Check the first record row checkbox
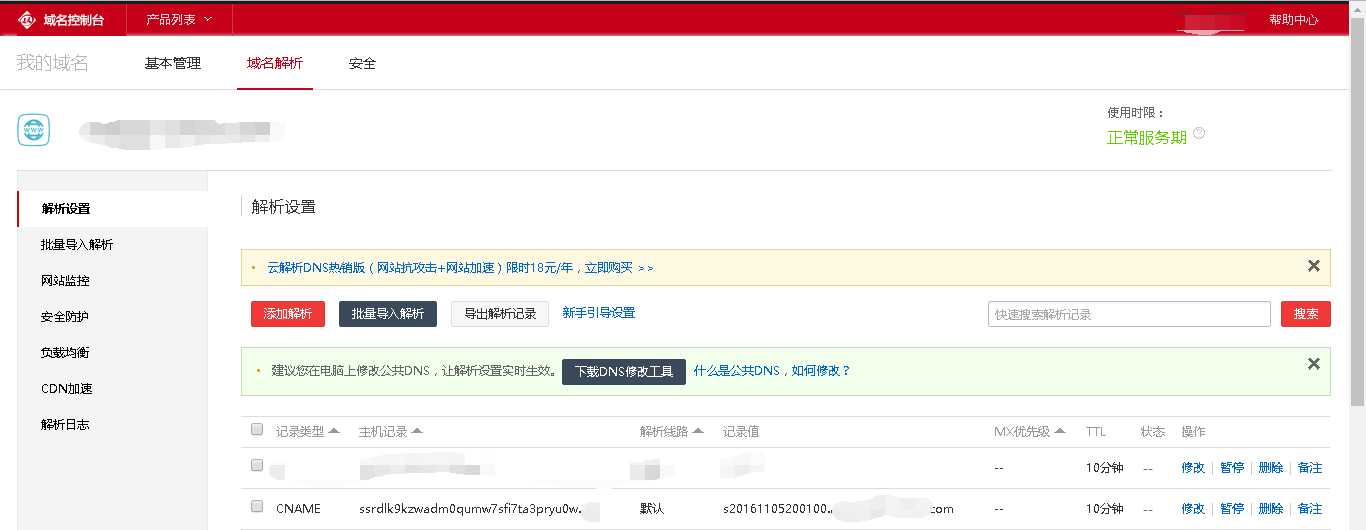This screenshot has width=1366, height=530. point(257,466)
